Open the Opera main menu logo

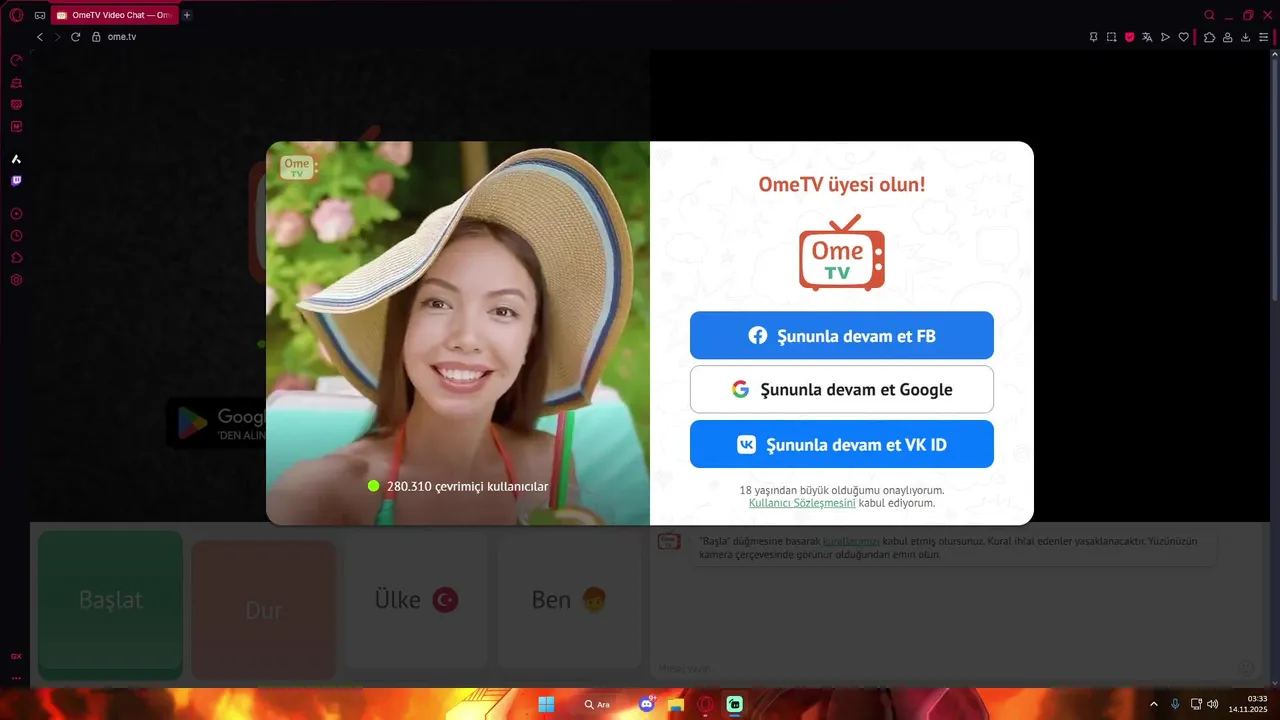(16, 15)
